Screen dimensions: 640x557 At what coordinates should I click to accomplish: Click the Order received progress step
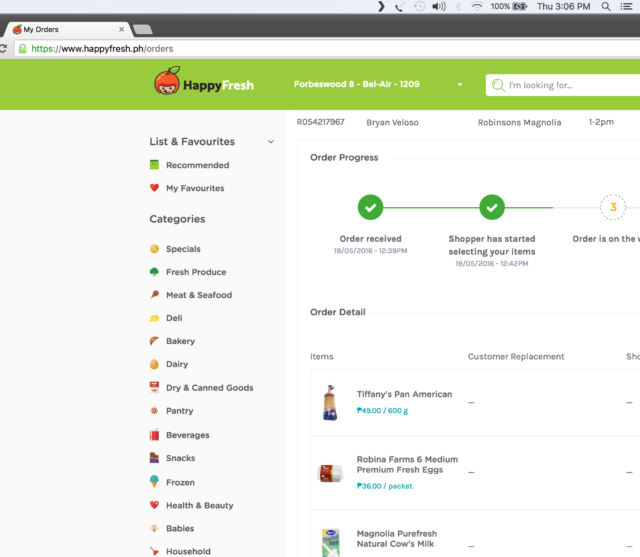click(370, 207)
